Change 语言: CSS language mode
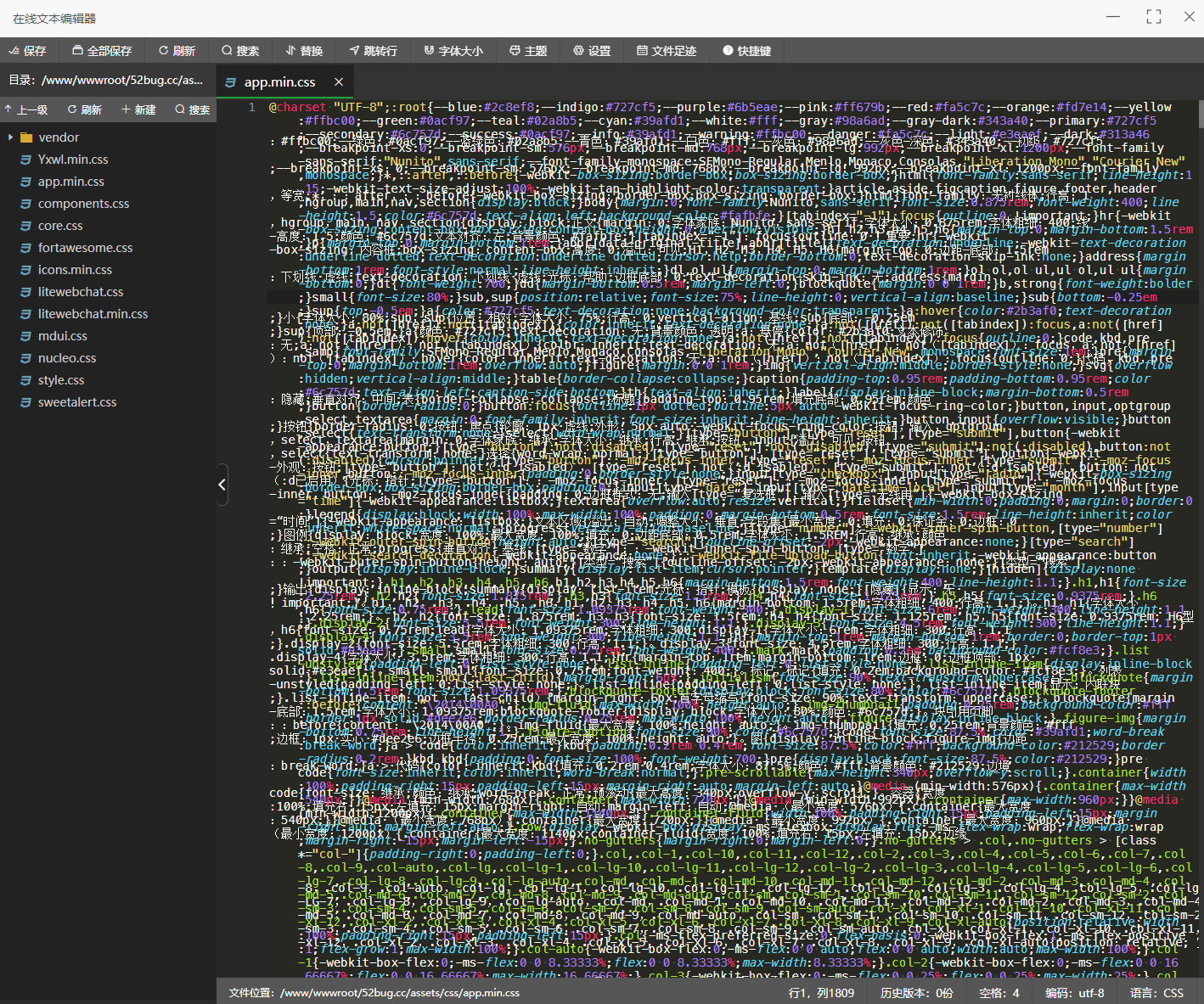1204x1004 pixels. (1156, 993)
